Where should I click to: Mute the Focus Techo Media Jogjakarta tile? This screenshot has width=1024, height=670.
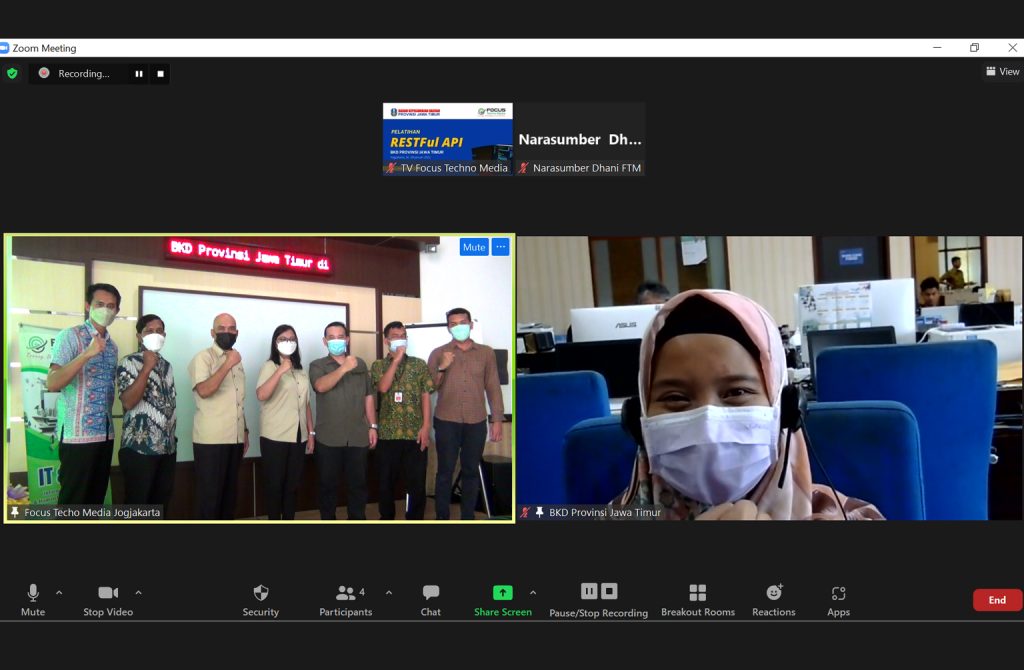click(472, 247)
